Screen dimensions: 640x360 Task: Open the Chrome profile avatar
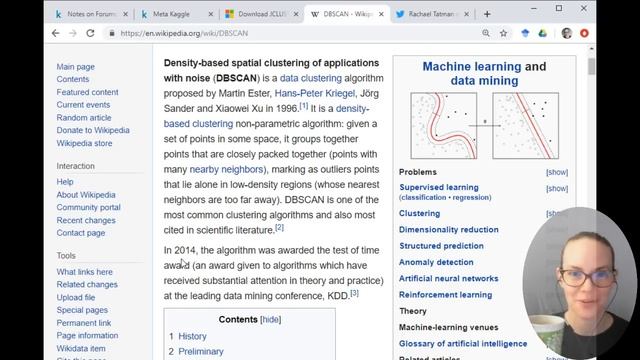[567, 33]
